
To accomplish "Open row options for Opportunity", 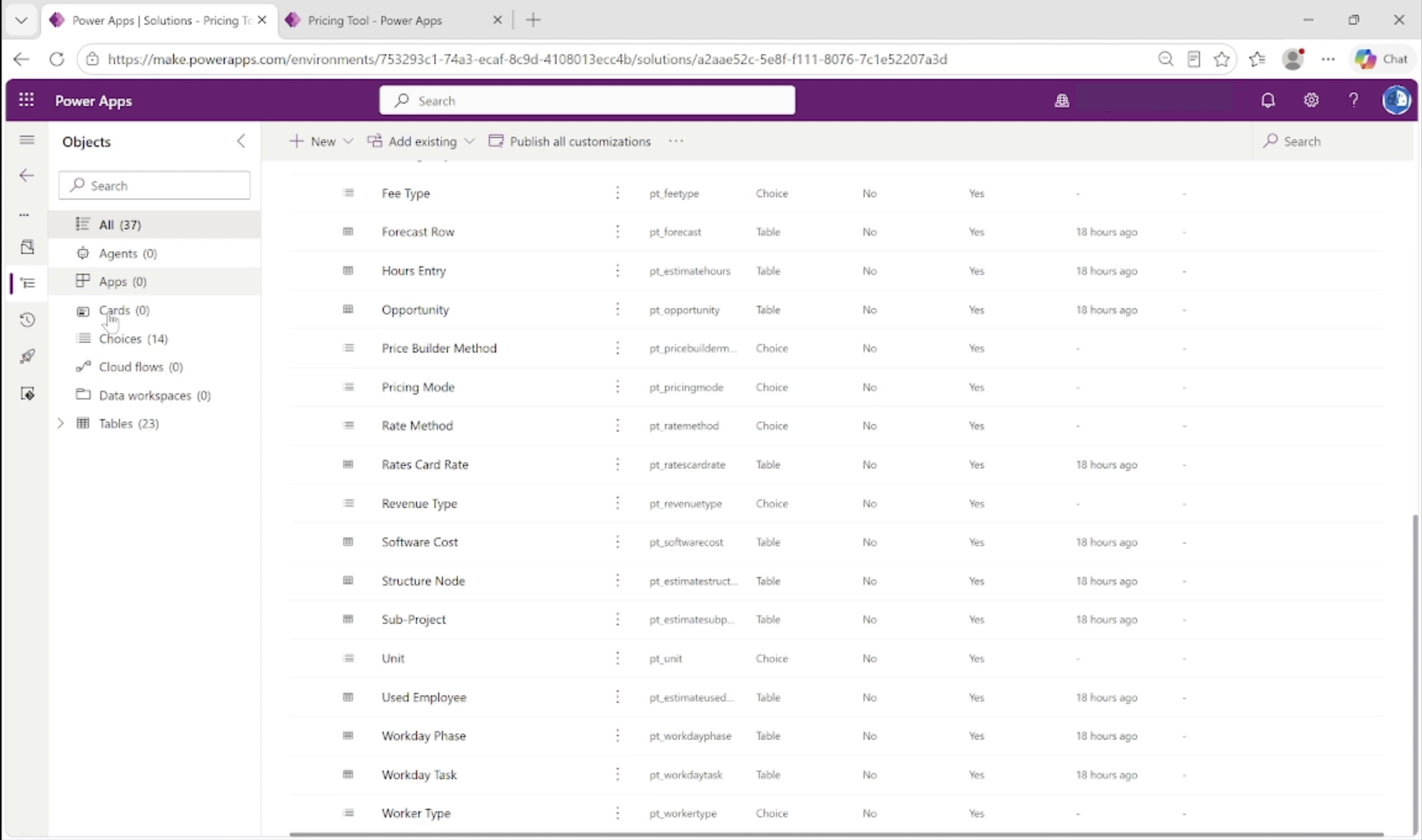I will [617, 310].
